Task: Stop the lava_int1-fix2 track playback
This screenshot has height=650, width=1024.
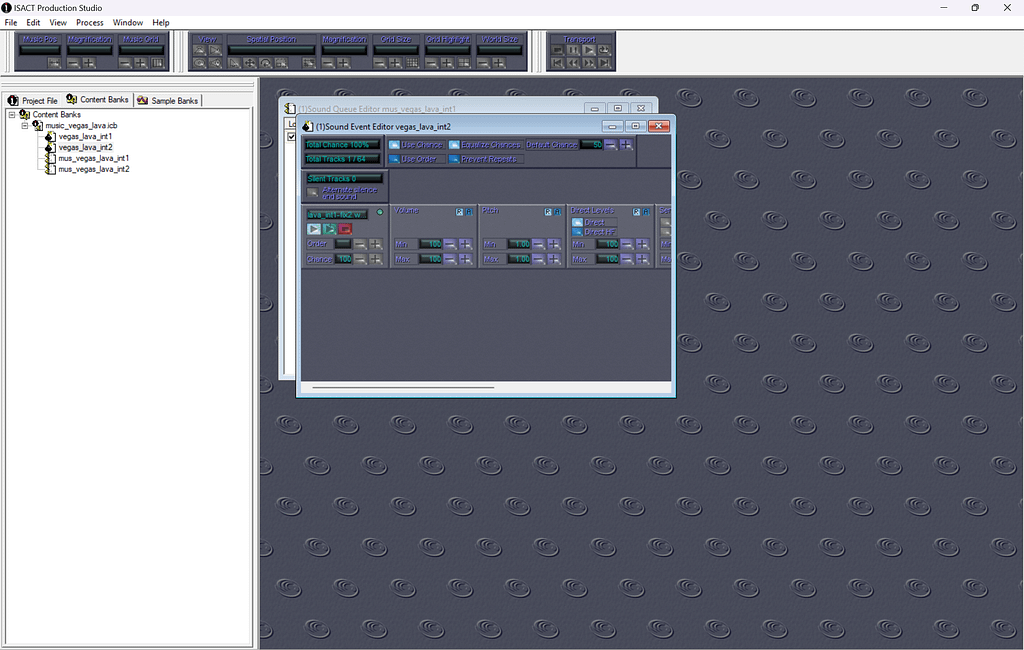Action: tap(343, 229)
